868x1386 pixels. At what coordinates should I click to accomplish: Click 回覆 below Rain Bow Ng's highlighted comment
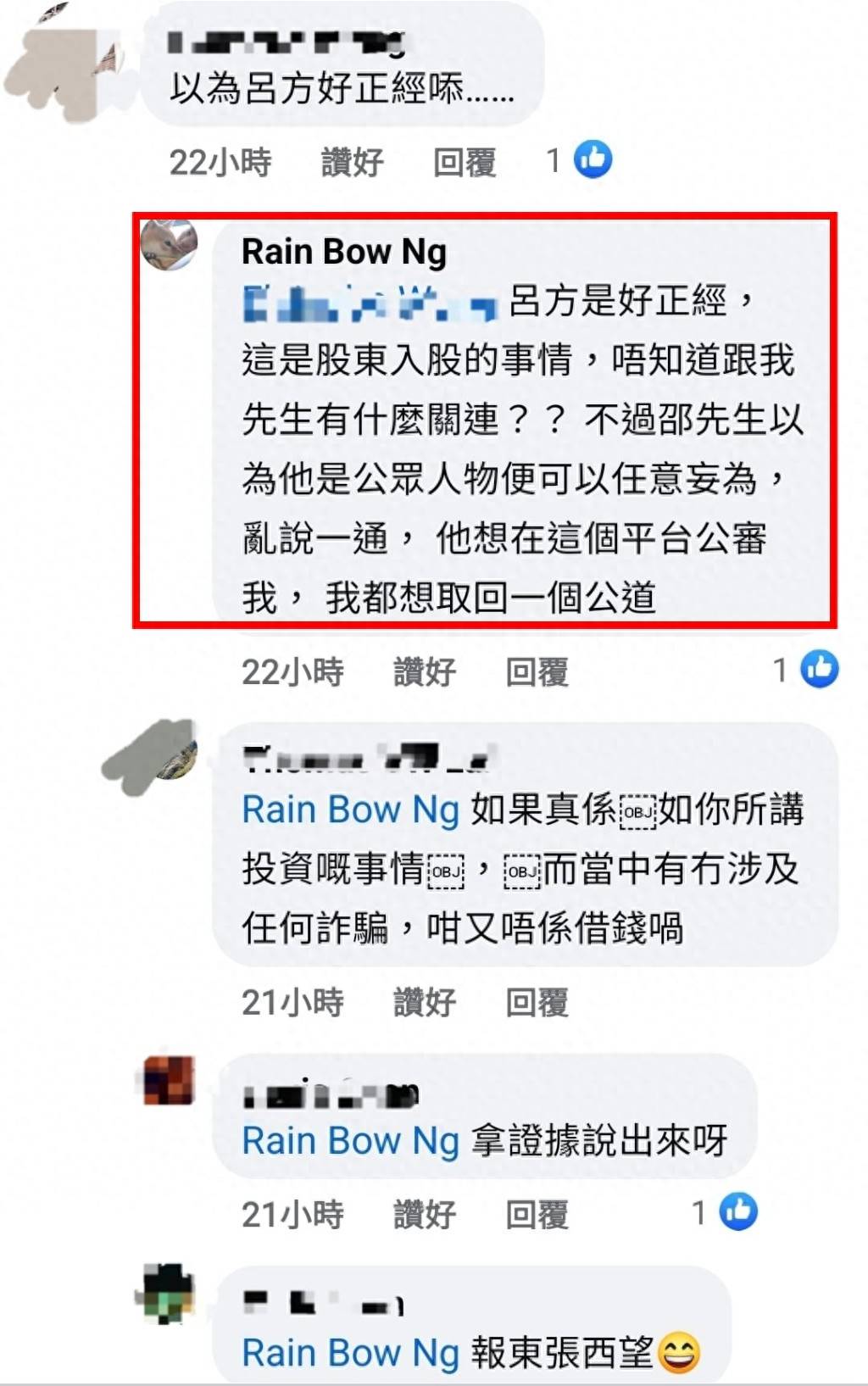point(537,671)
